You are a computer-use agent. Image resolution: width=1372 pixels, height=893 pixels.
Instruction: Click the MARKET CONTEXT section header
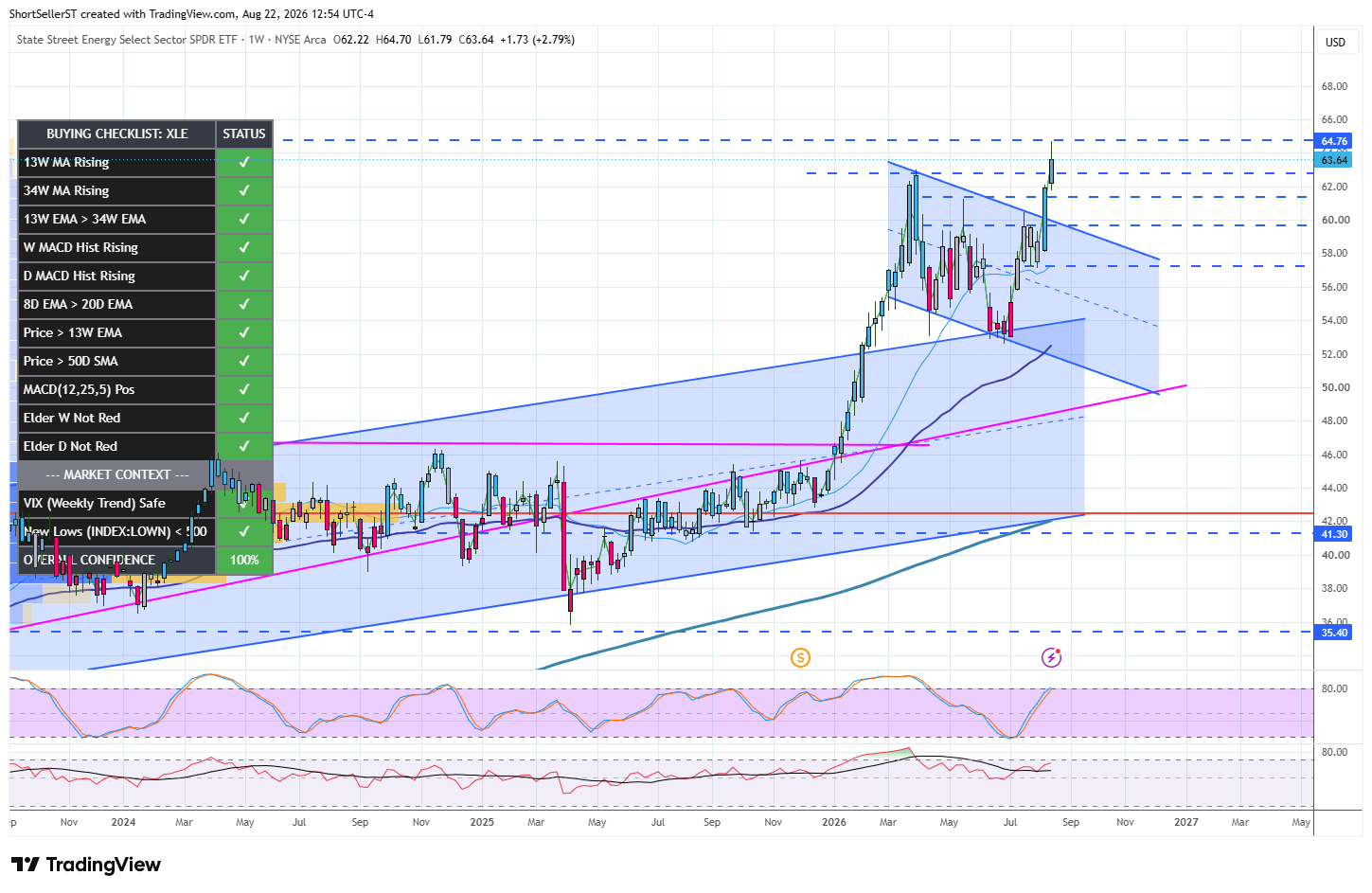point(117,474)
